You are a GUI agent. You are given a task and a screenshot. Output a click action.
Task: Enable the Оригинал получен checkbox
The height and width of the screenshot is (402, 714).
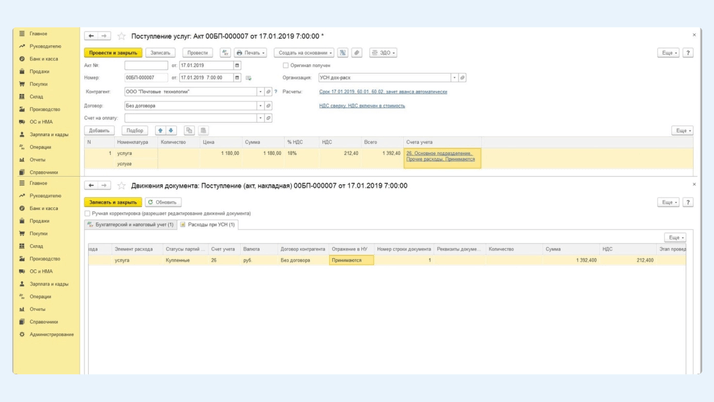[x=286, y=65]
